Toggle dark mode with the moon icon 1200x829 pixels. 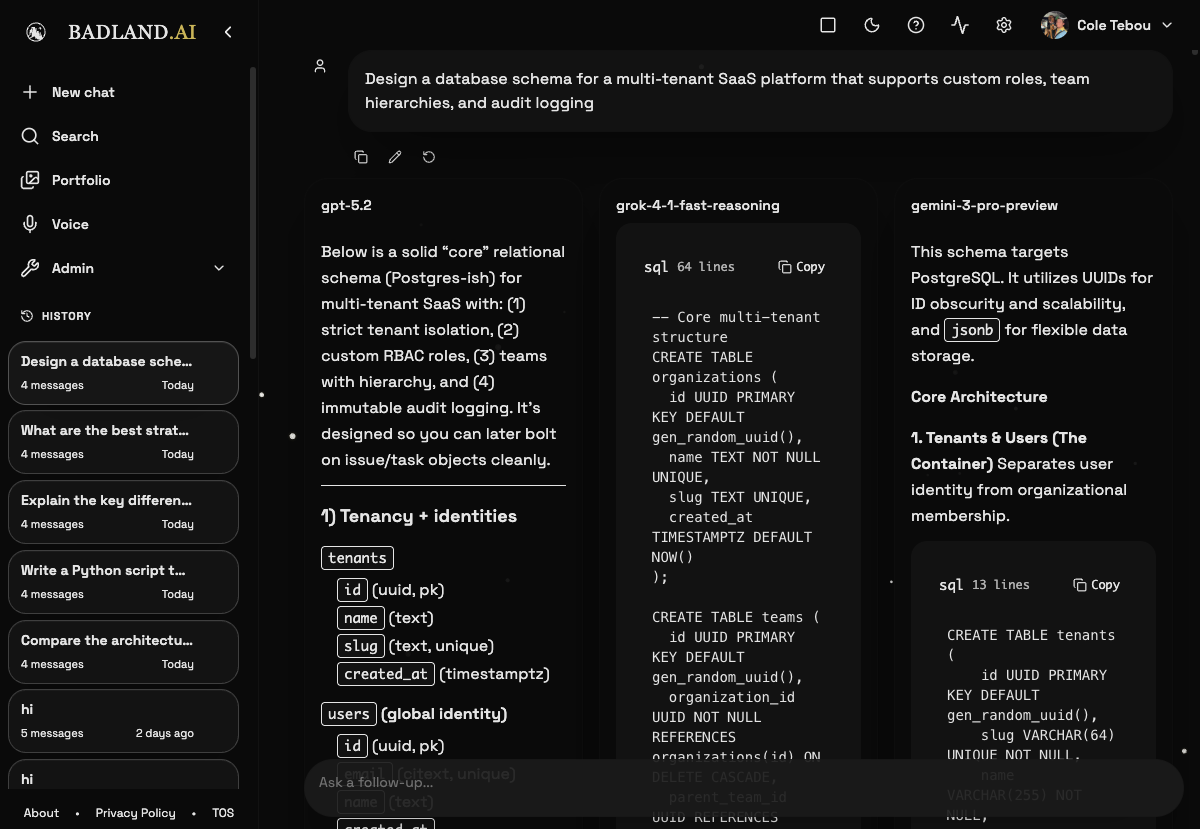click(872, 25)
